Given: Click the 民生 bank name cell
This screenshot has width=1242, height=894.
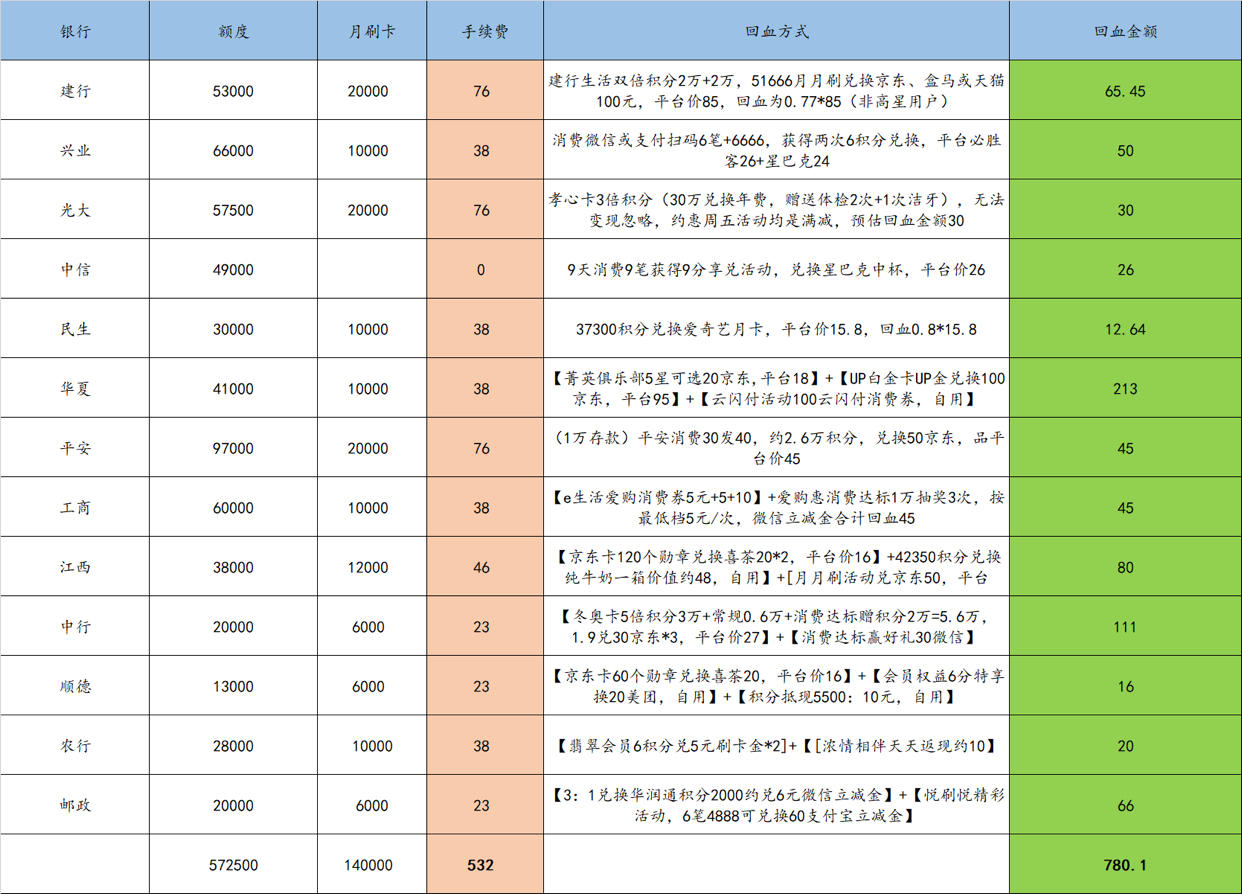Looking at the screenshot, I should click(75, 329).
